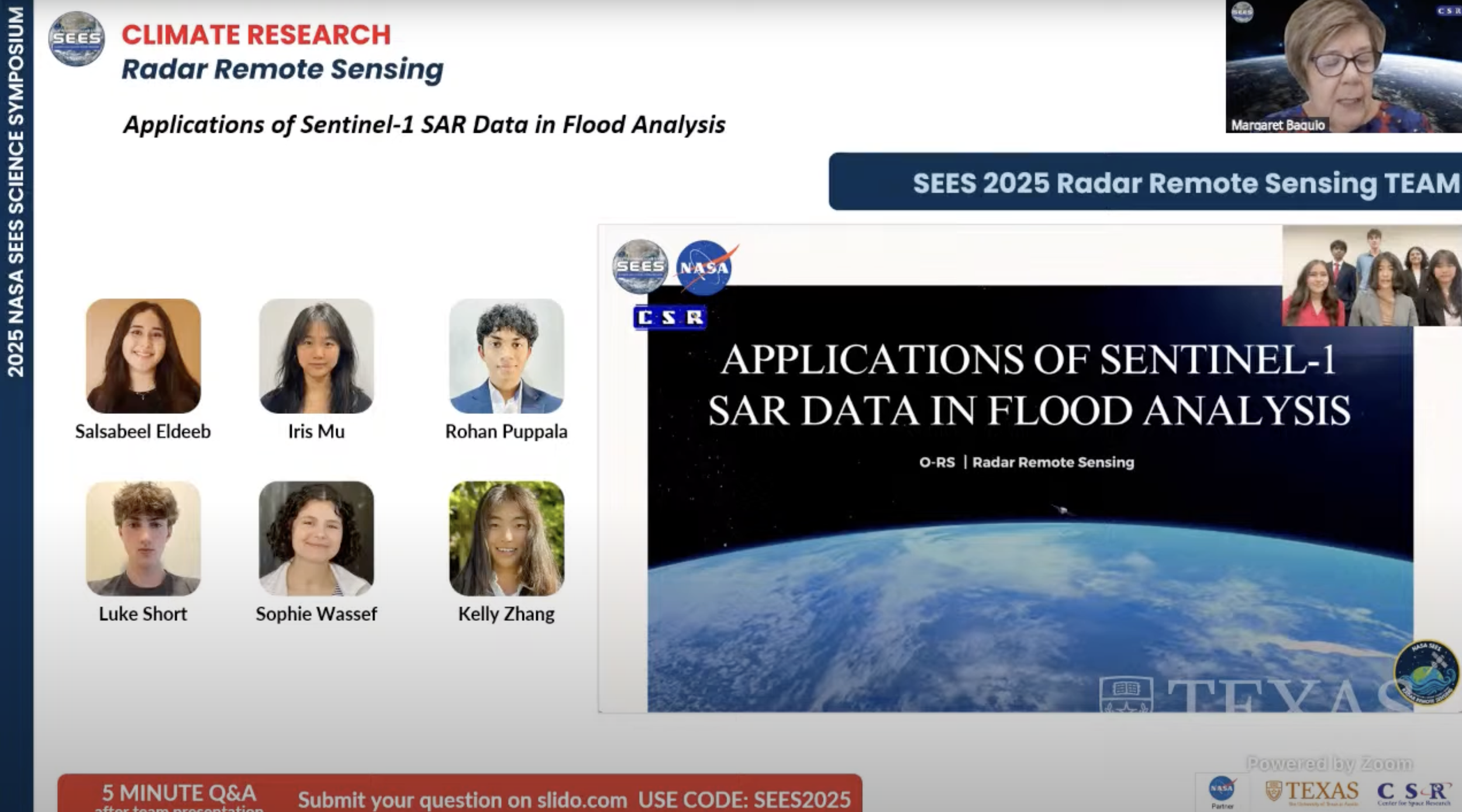
Task: Click the round NASA SEES radar team badge
Action: [1426, 672]
